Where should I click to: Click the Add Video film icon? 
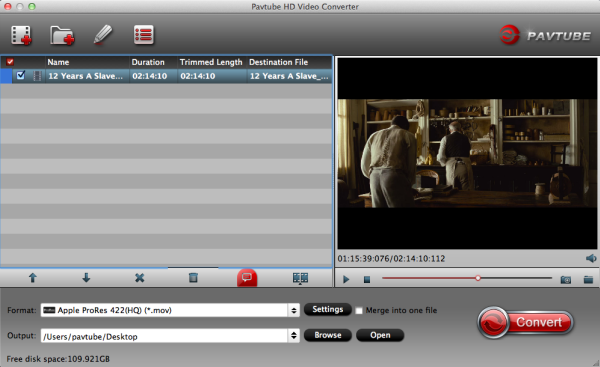[x=21, y=35]
